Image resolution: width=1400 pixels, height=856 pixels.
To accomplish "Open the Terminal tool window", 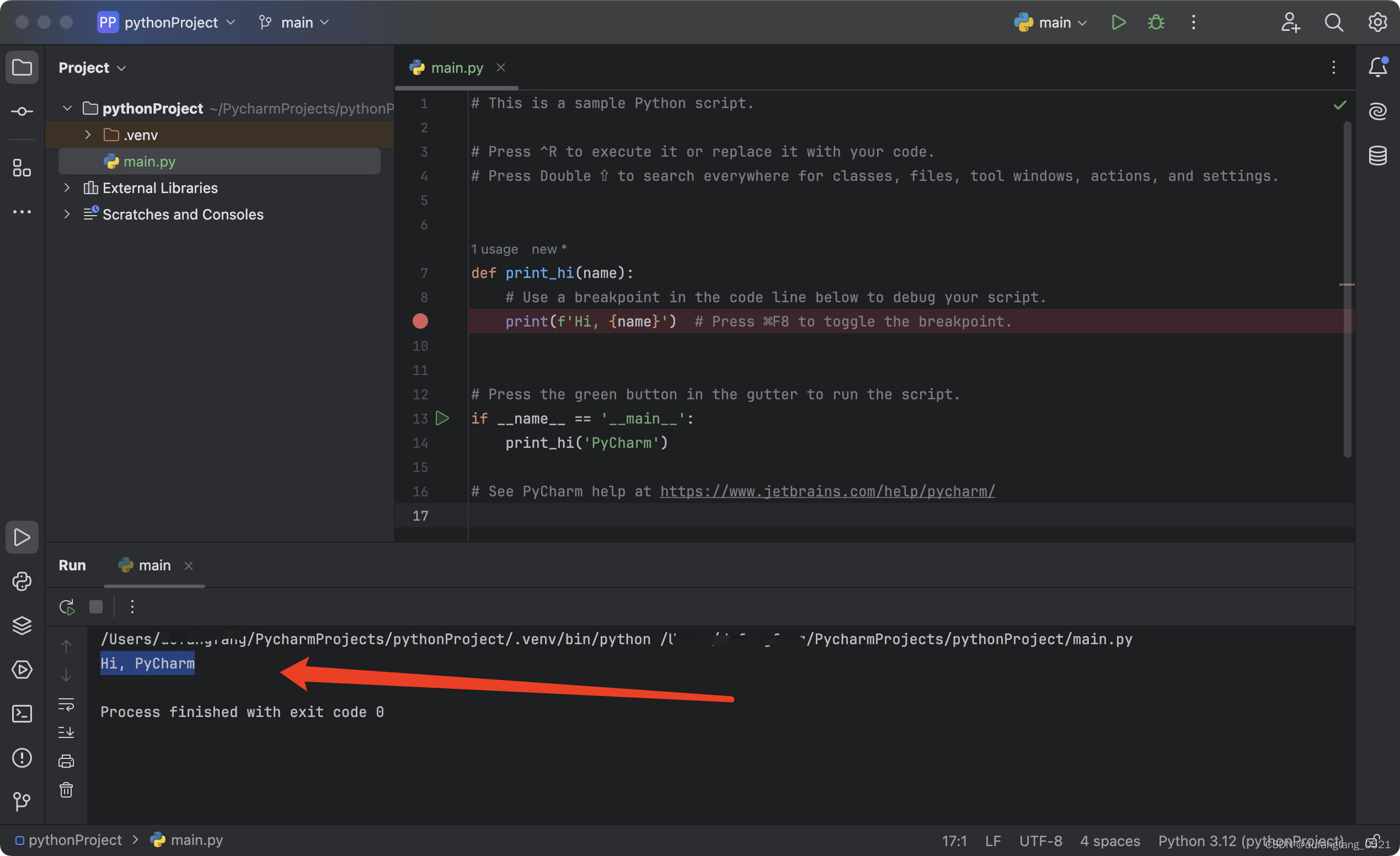I will [22, 714].
